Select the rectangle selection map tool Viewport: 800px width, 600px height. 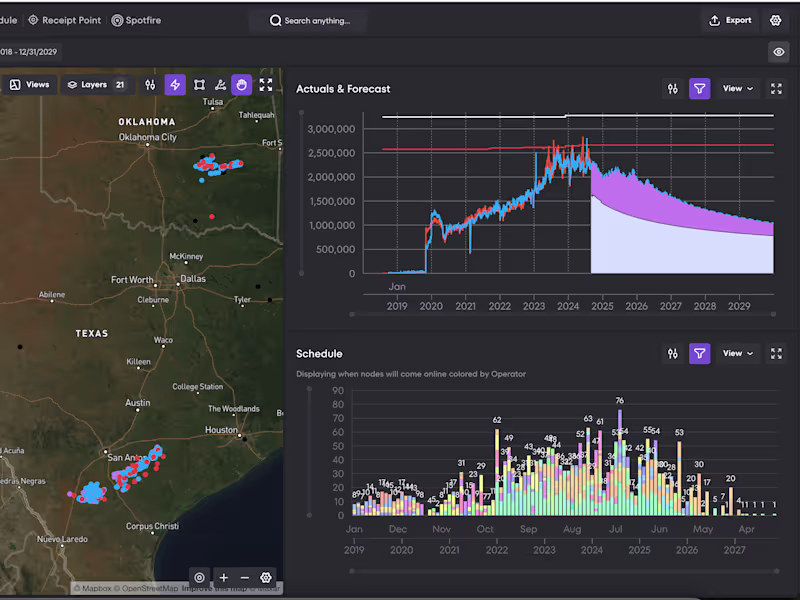tap(199, 85)
